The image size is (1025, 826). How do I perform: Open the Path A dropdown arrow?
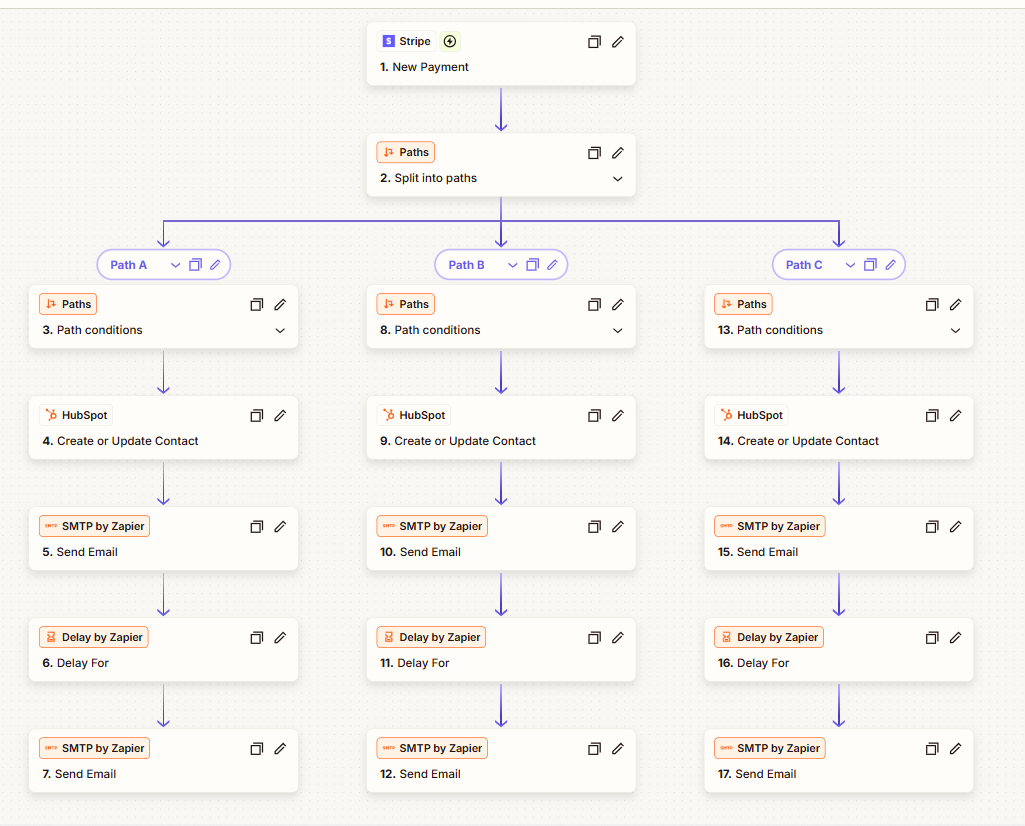pos(175,264)
